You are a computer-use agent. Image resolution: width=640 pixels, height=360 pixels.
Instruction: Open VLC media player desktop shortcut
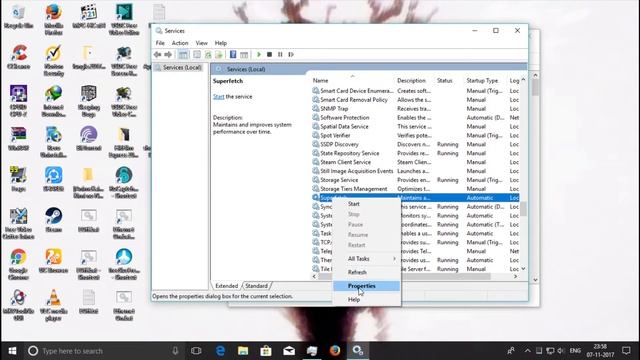click(x=53, y=305)
